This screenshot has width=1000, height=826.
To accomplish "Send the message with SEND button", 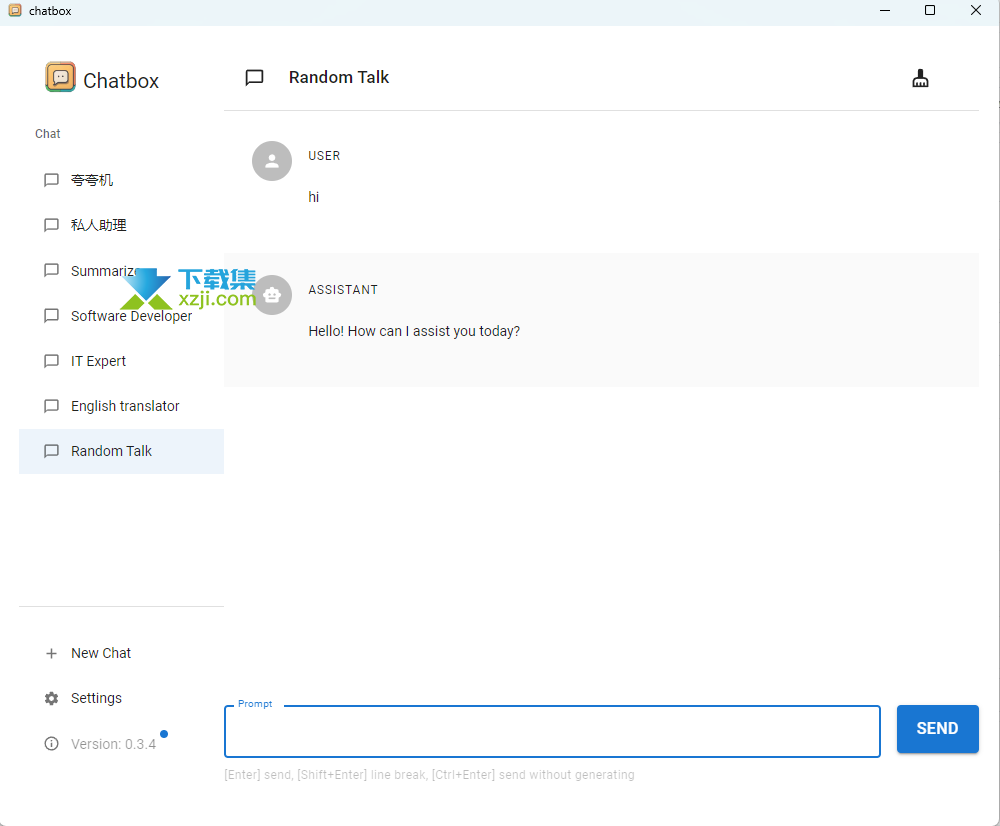I will point(937,728).
